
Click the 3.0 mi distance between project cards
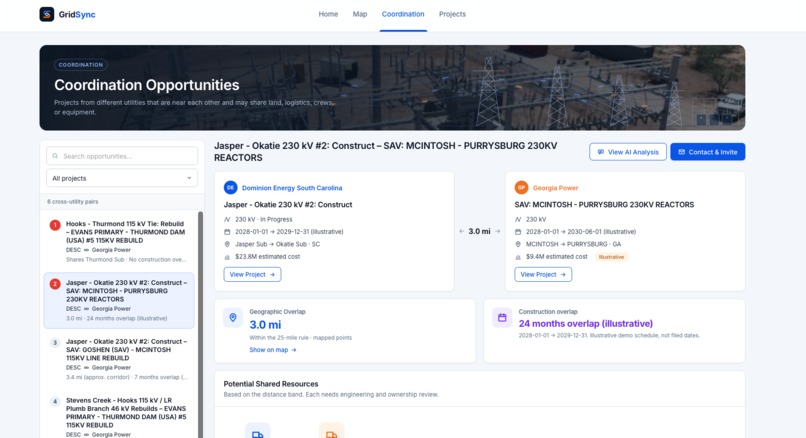coord(479,231)
